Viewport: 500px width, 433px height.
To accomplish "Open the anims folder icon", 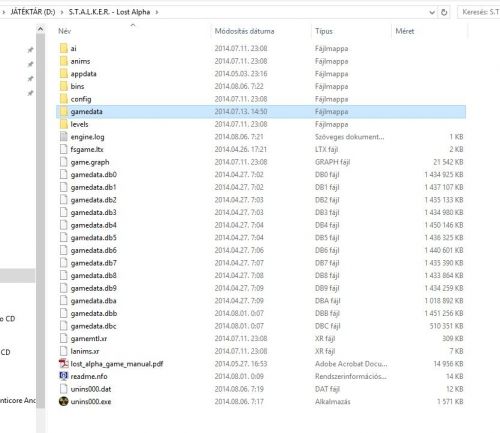I will coord(64,61).
